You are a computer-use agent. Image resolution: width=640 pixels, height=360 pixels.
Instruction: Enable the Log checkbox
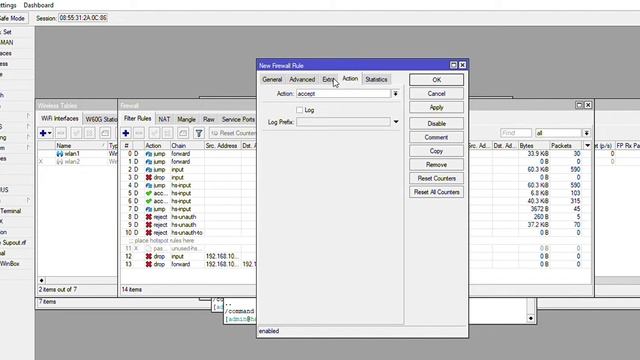(300, 110)
